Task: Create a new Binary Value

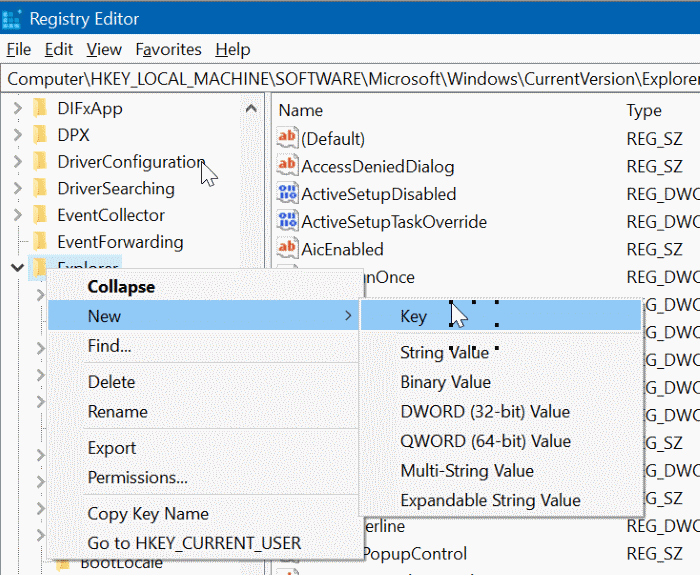Action: click(501, 382)
